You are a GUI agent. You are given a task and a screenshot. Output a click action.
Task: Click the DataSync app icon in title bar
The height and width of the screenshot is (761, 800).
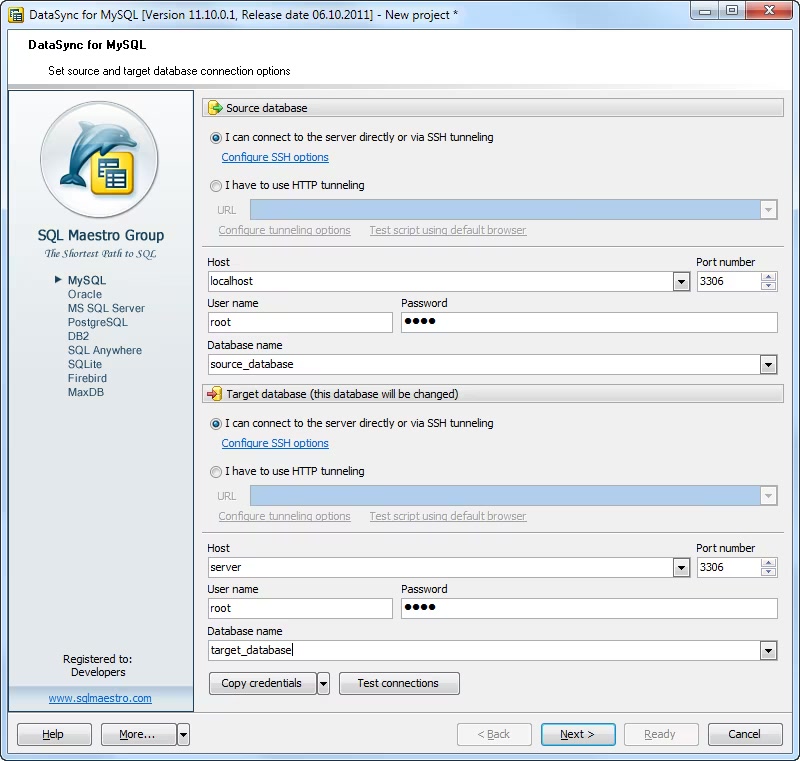[16, 14]
